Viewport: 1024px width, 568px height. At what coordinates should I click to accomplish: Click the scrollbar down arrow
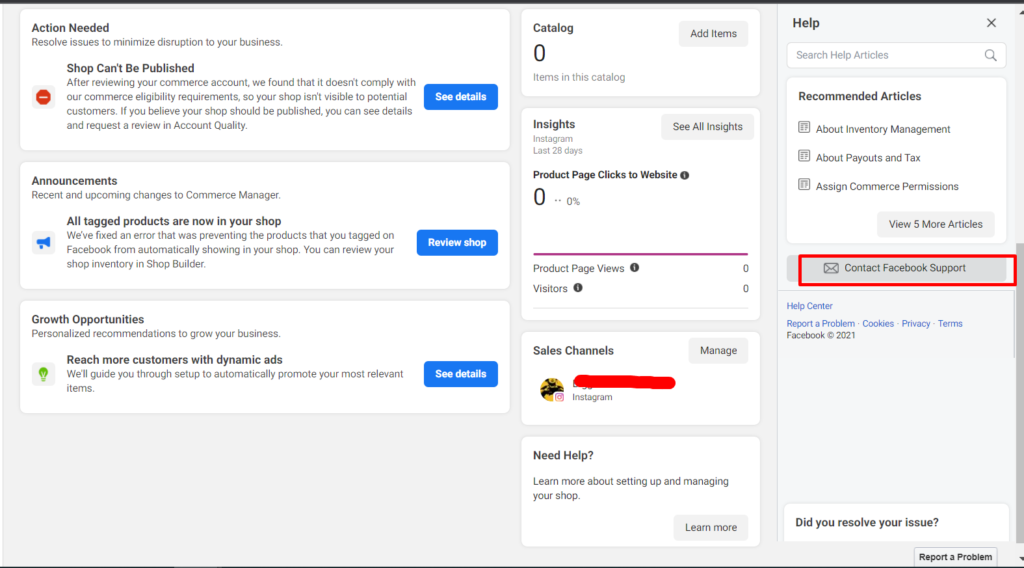pos(1021,559)
